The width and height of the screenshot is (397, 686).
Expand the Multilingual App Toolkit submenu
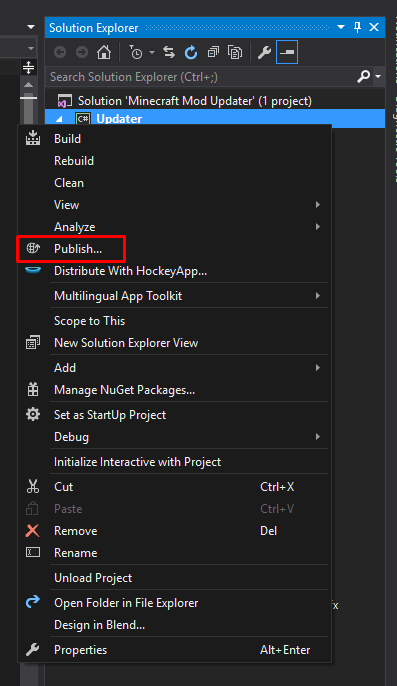tap(175, 296)
